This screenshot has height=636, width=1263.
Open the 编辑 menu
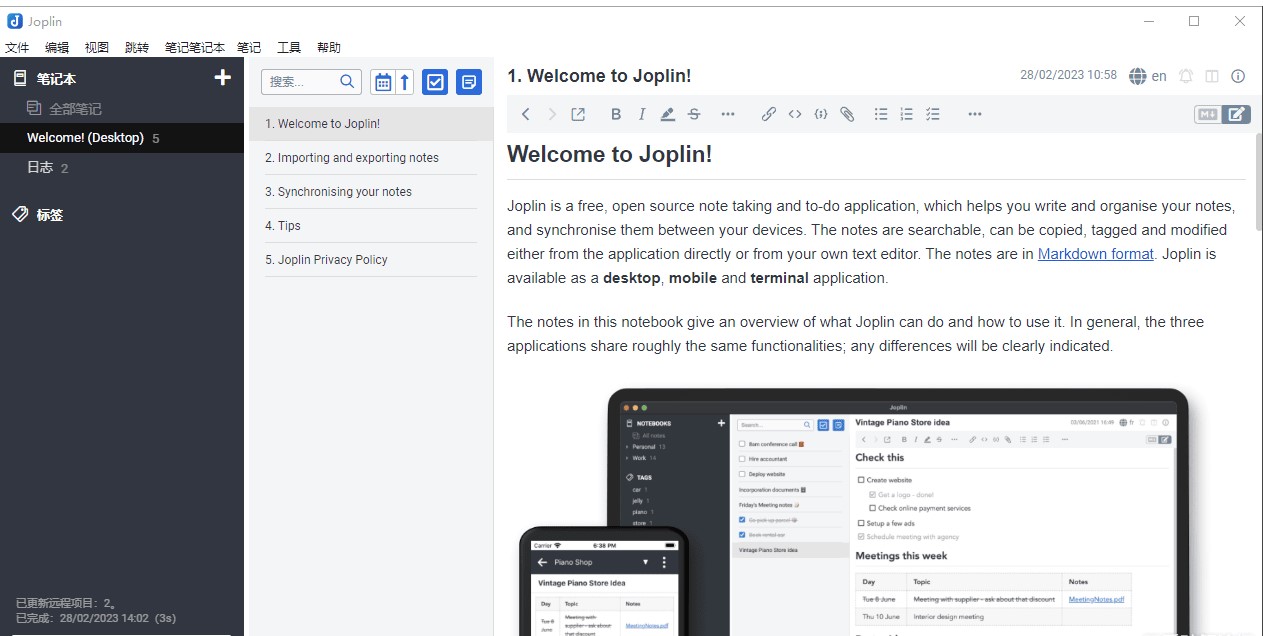coord(57,47)
